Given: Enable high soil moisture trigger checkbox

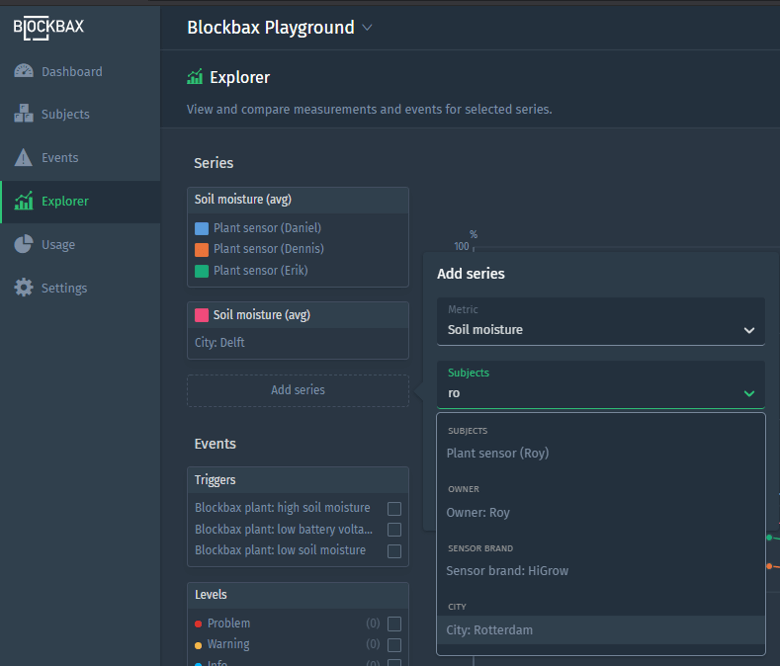Looking at the screenshot, I should pyautogui.click(x=394, y=508).
